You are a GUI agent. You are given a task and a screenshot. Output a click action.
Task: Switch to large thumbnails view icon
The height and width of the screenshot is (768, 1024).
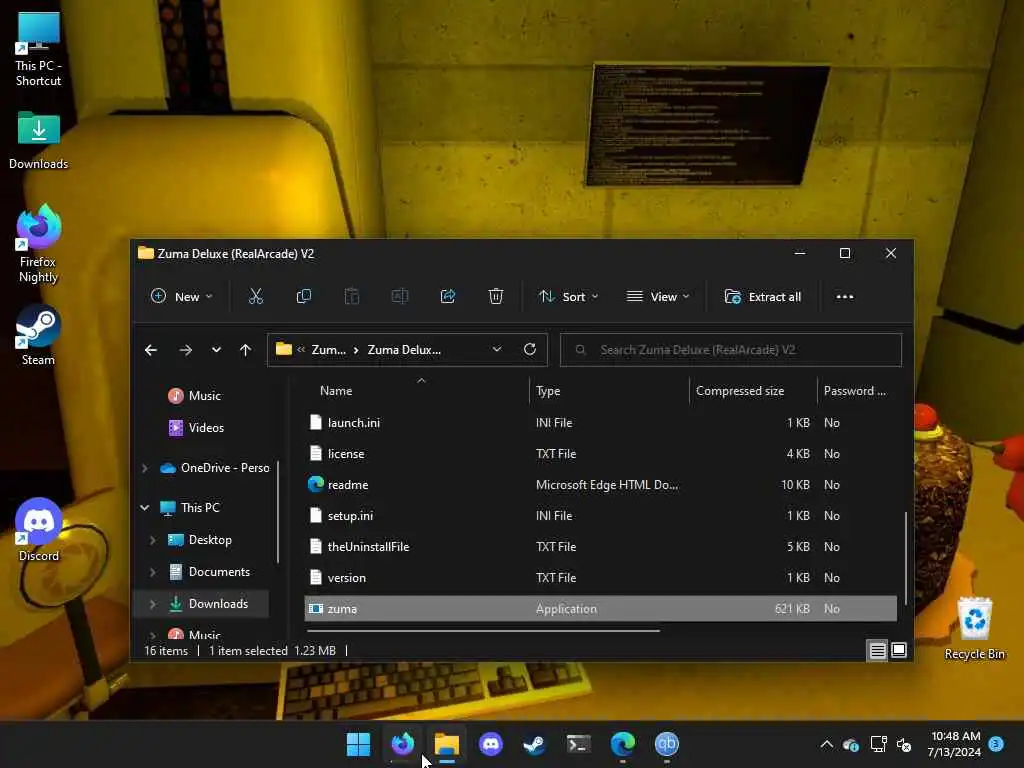coord(899,650)
